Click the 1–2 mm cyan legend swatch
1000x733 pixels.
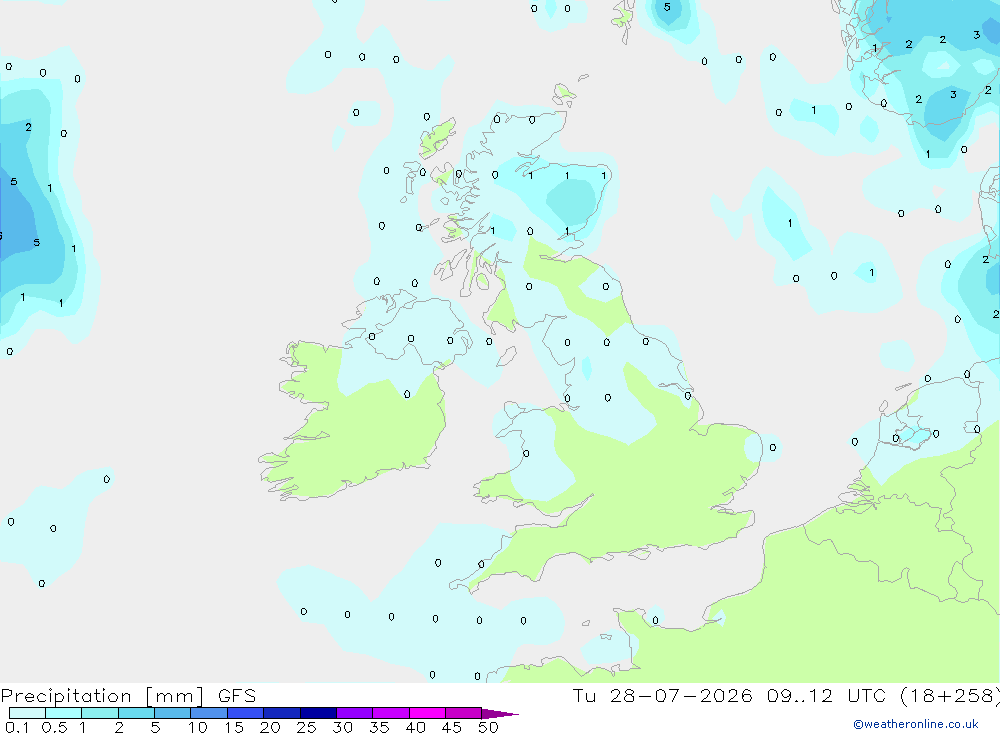pos(100,713)
